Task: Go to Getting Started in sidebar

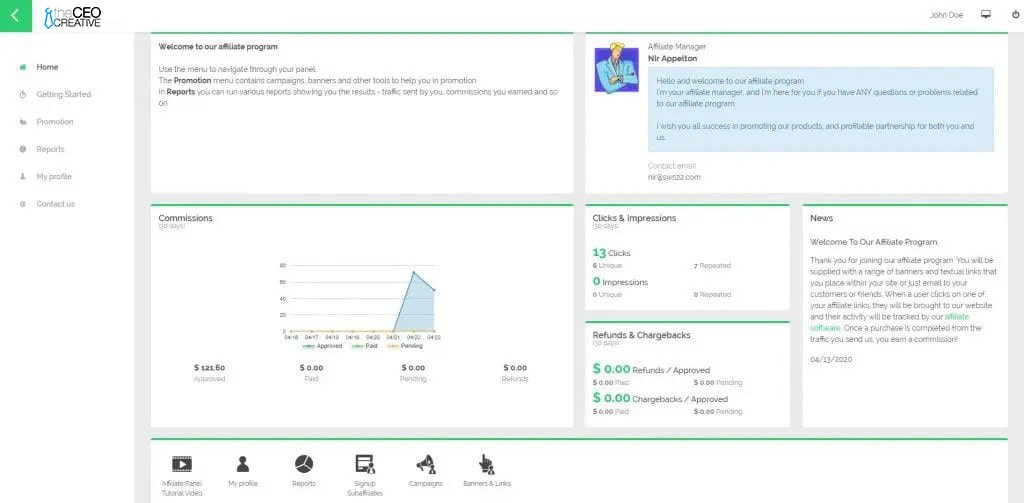Action: [x=63, y=94]
